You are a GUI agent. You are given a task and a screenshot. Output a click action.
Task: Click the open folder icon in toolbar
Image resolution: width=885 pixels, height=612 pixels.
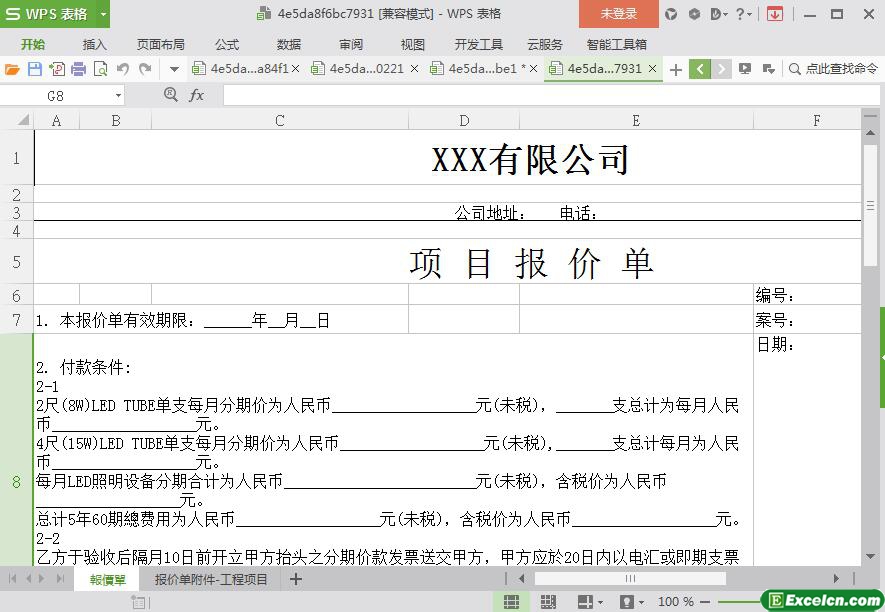tap(12, 69)
